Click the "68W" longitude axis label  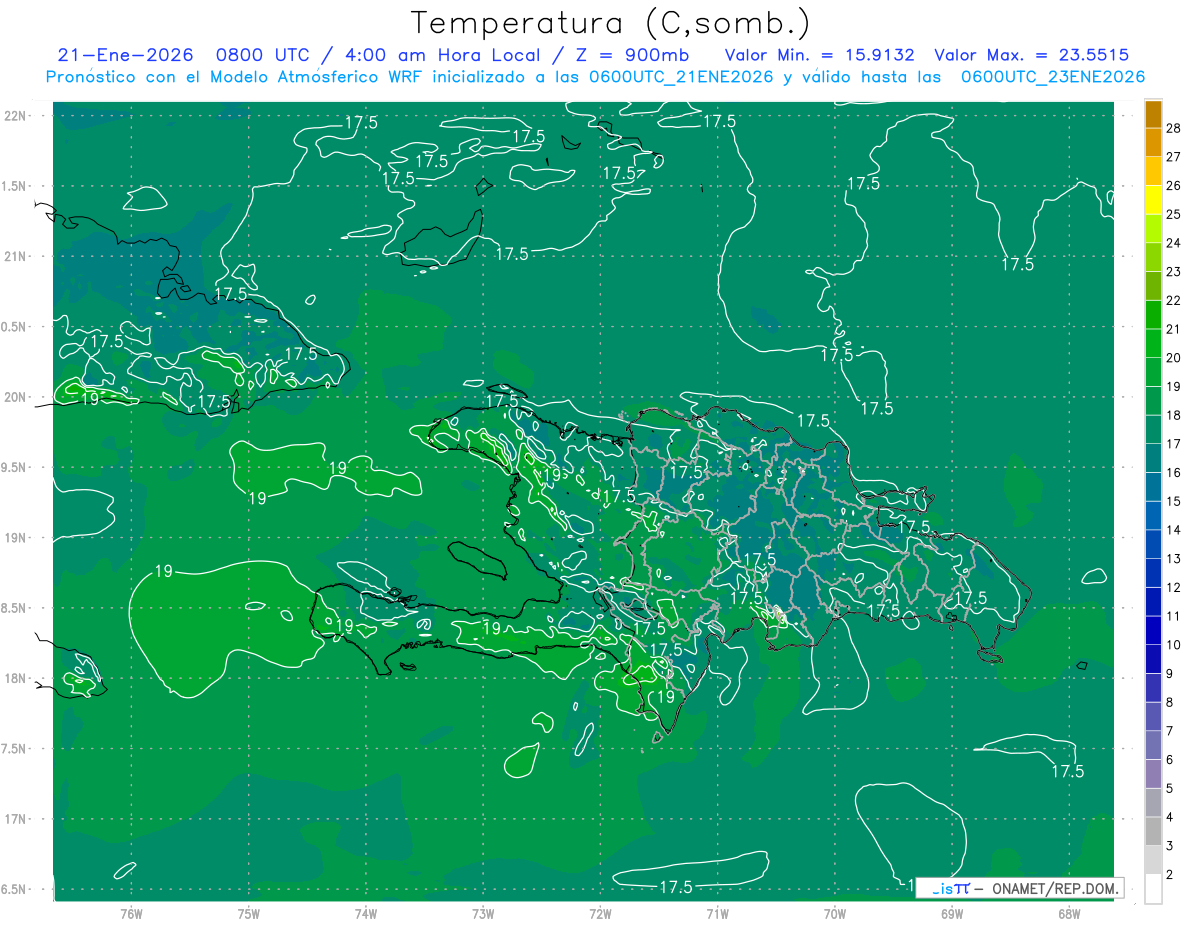click(1069, 913)
